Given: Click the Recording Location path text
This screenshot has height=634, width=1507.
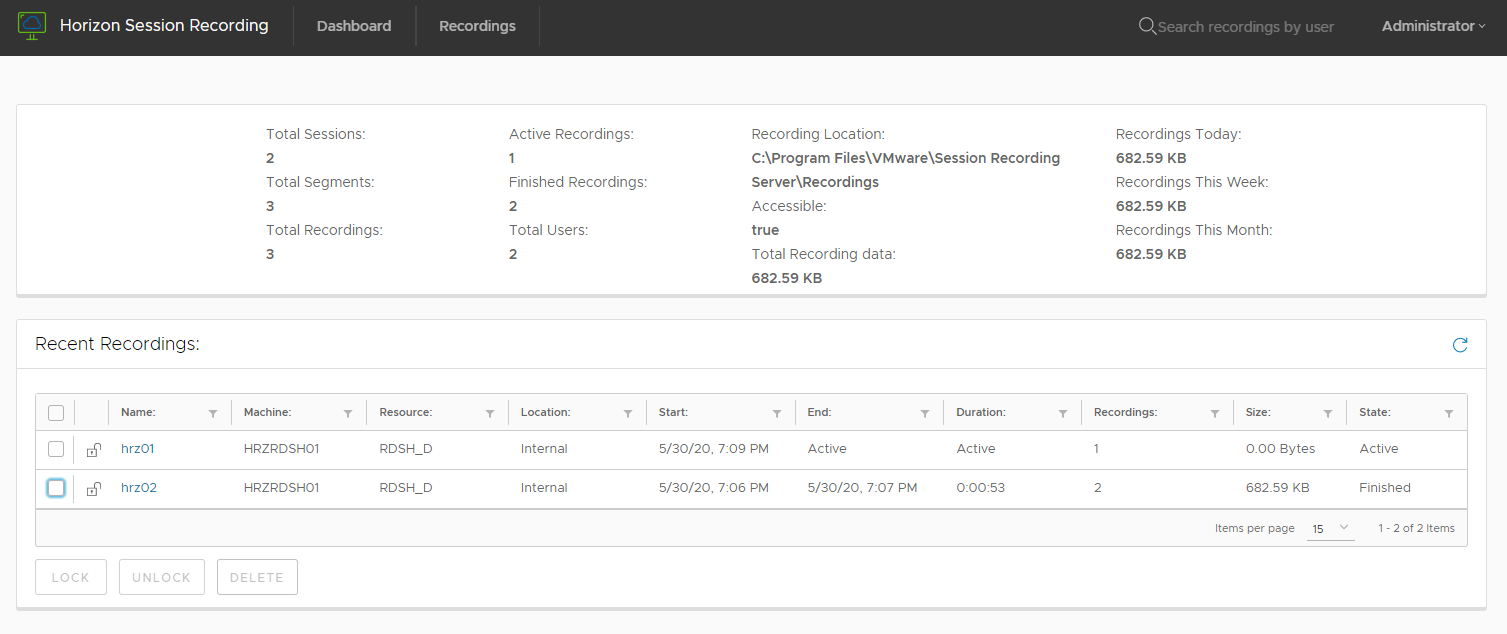Looking at the screenshot, I should click(x=906, y=170).
